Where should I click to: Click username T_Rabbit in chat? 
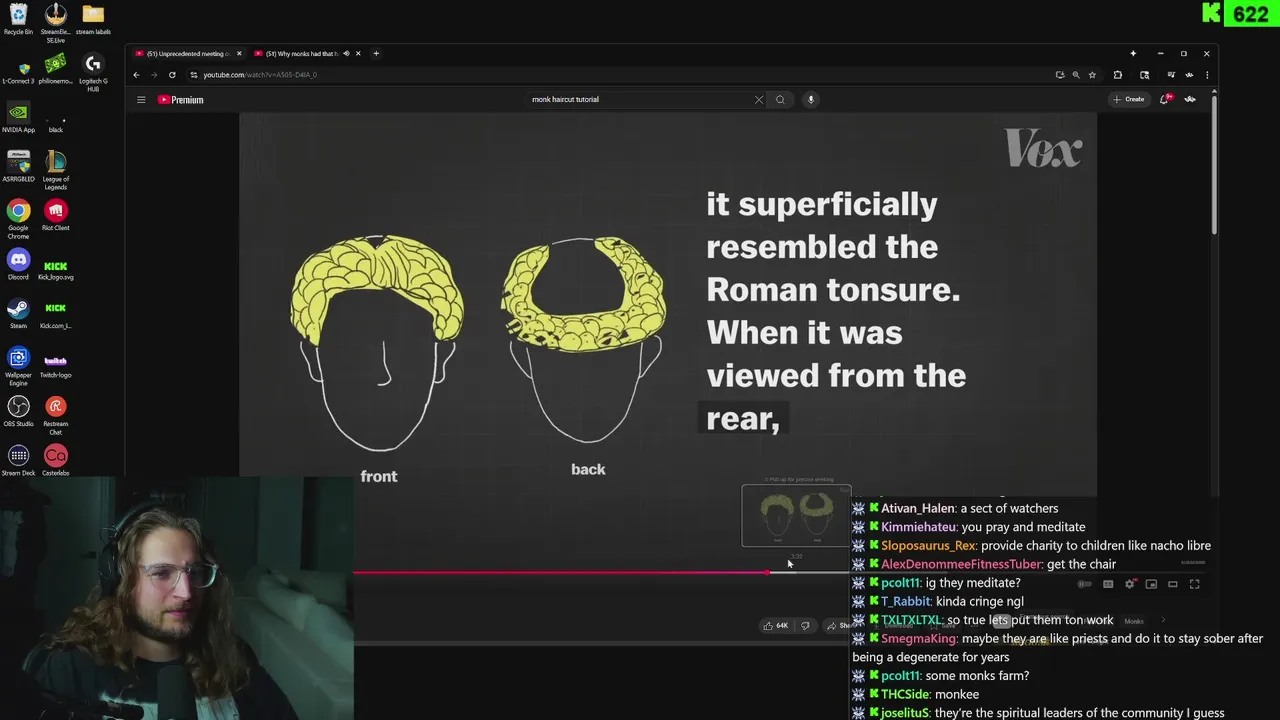905,602
